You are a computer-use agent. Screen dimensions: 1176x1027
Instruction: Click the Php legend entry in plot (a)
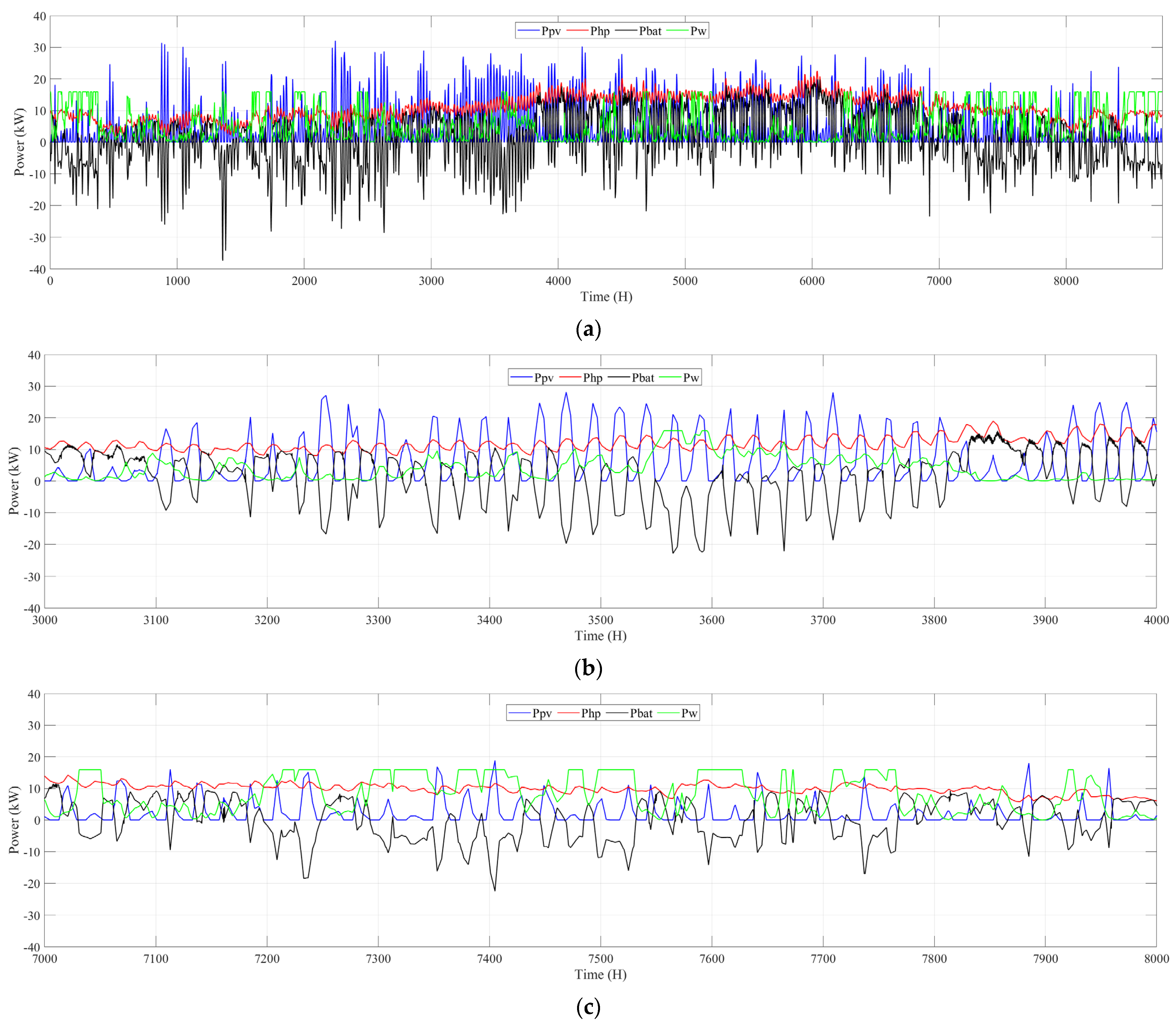point(599,31)
